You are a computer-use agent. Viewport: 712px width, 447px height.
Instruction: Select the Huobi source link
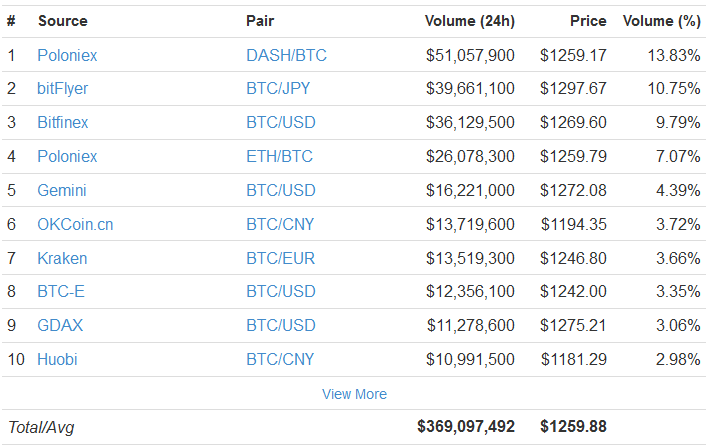[57, 359]
